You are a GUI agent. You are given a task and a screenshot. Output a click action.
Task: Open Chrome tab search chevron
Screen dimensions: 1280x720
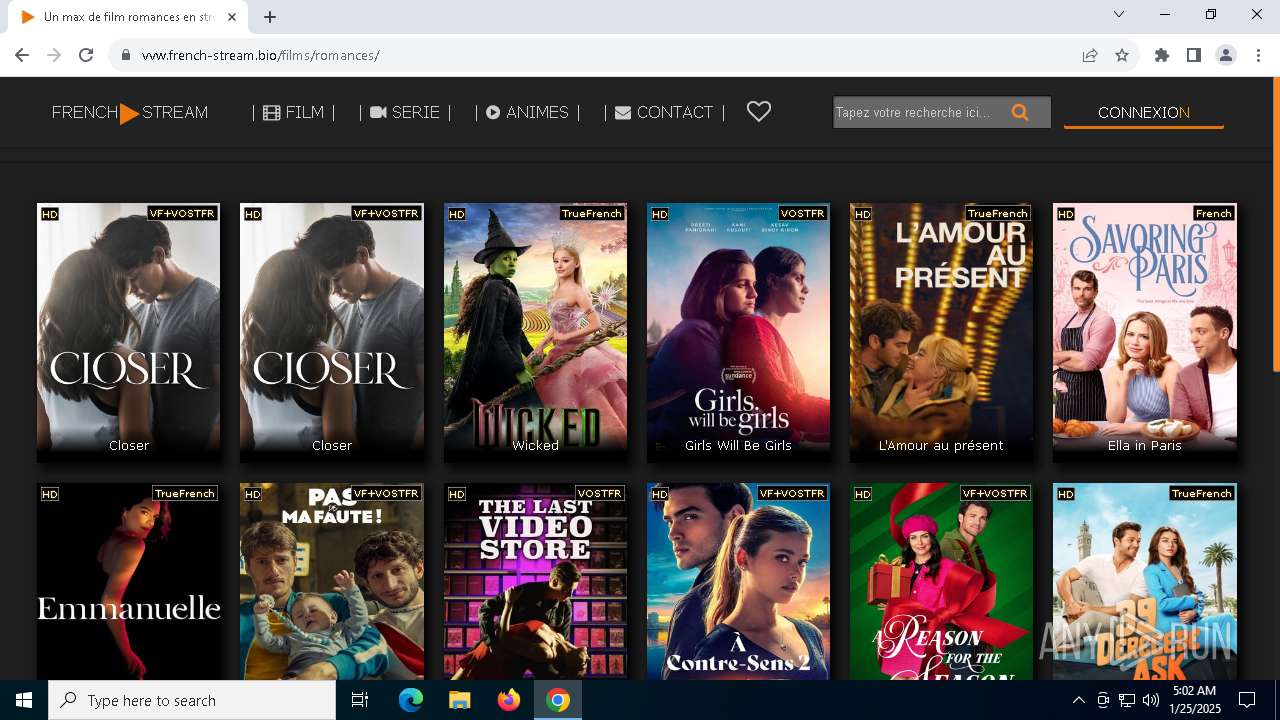[x=1119, y=14]
